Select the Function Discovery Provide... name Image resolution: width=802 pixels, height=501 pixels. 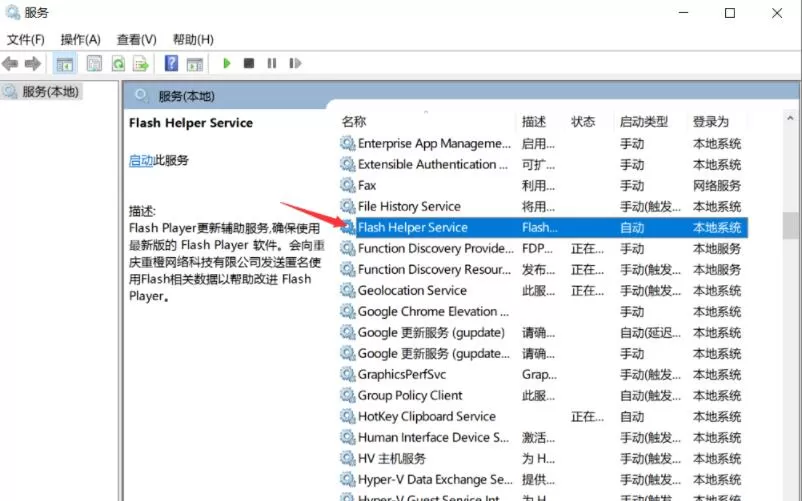pyautogui.click(x=436, y=248)
